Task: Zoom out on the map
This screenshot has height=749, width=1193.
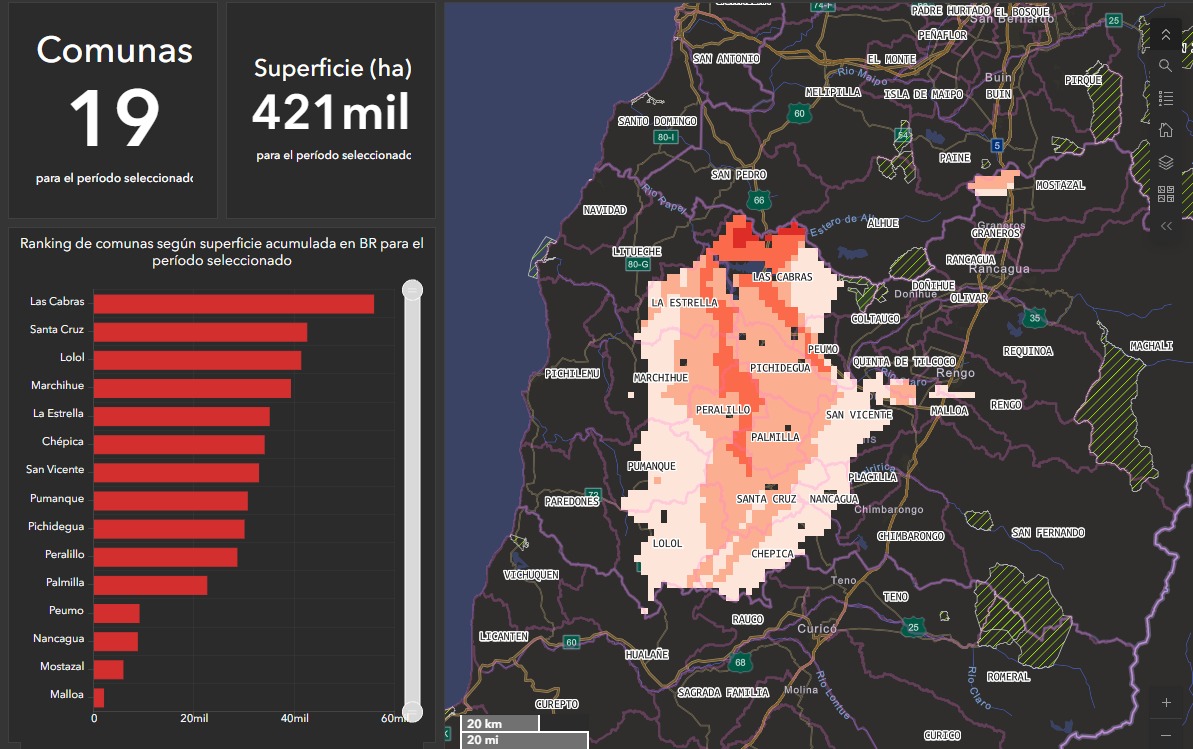Action: pos(1166,735)
